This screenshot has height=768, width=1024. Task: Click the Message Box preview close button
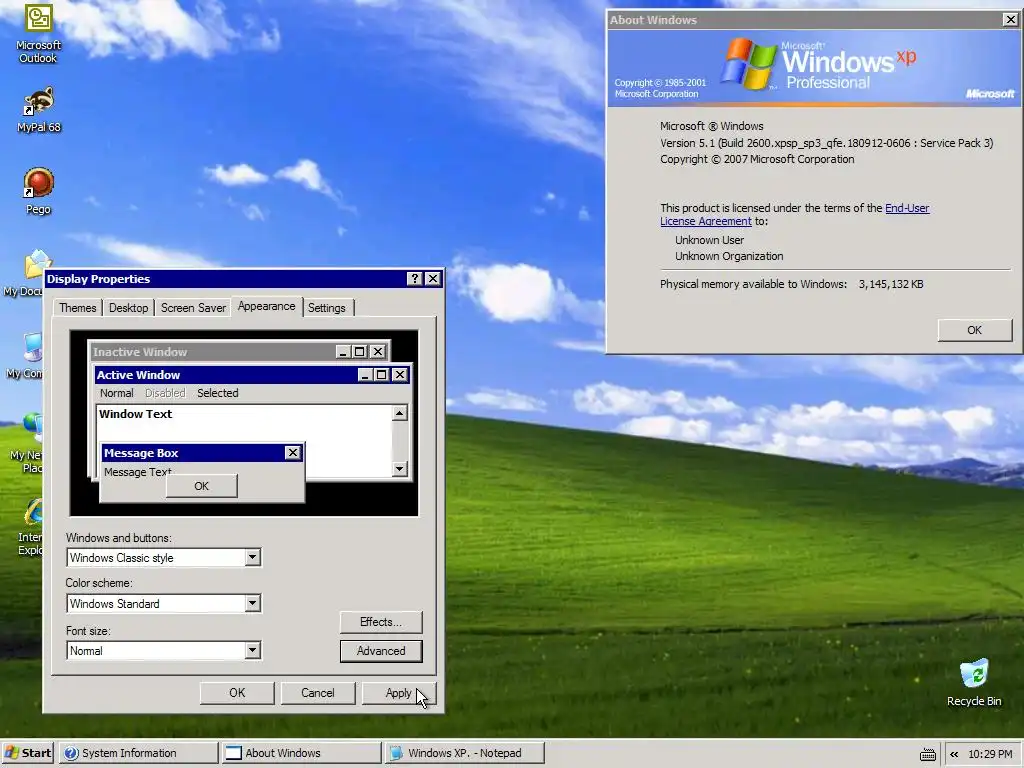tap(293, 453)
